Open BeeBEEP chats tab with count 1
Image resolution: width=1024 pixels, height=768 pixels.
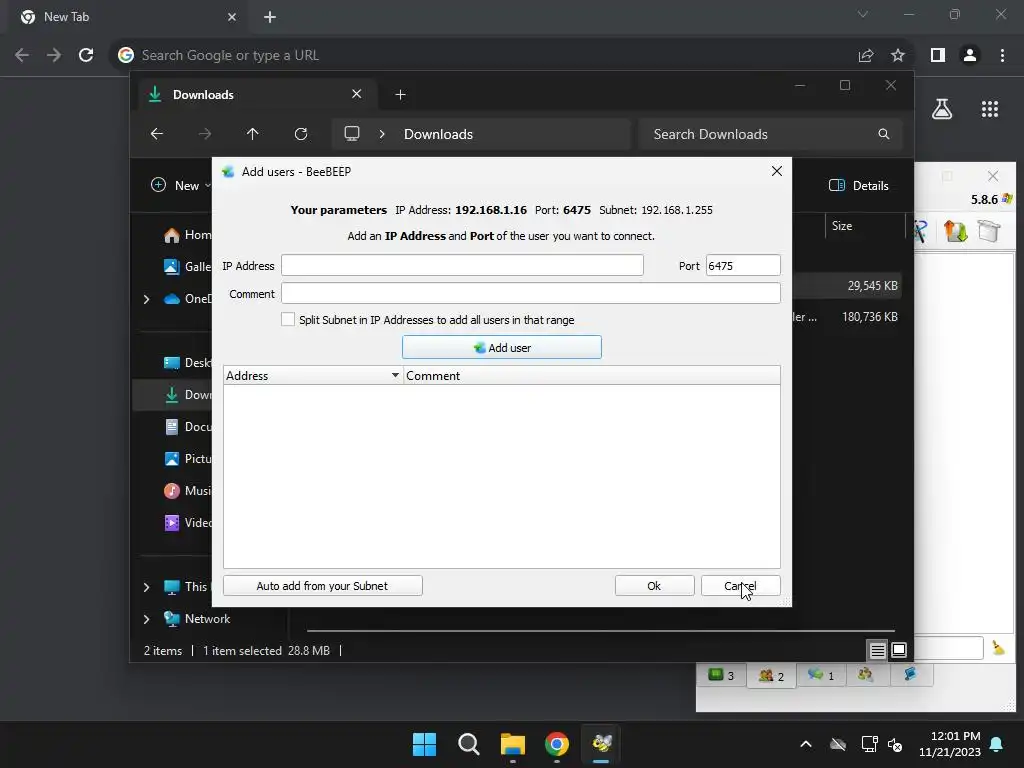[x=821, y=675]
